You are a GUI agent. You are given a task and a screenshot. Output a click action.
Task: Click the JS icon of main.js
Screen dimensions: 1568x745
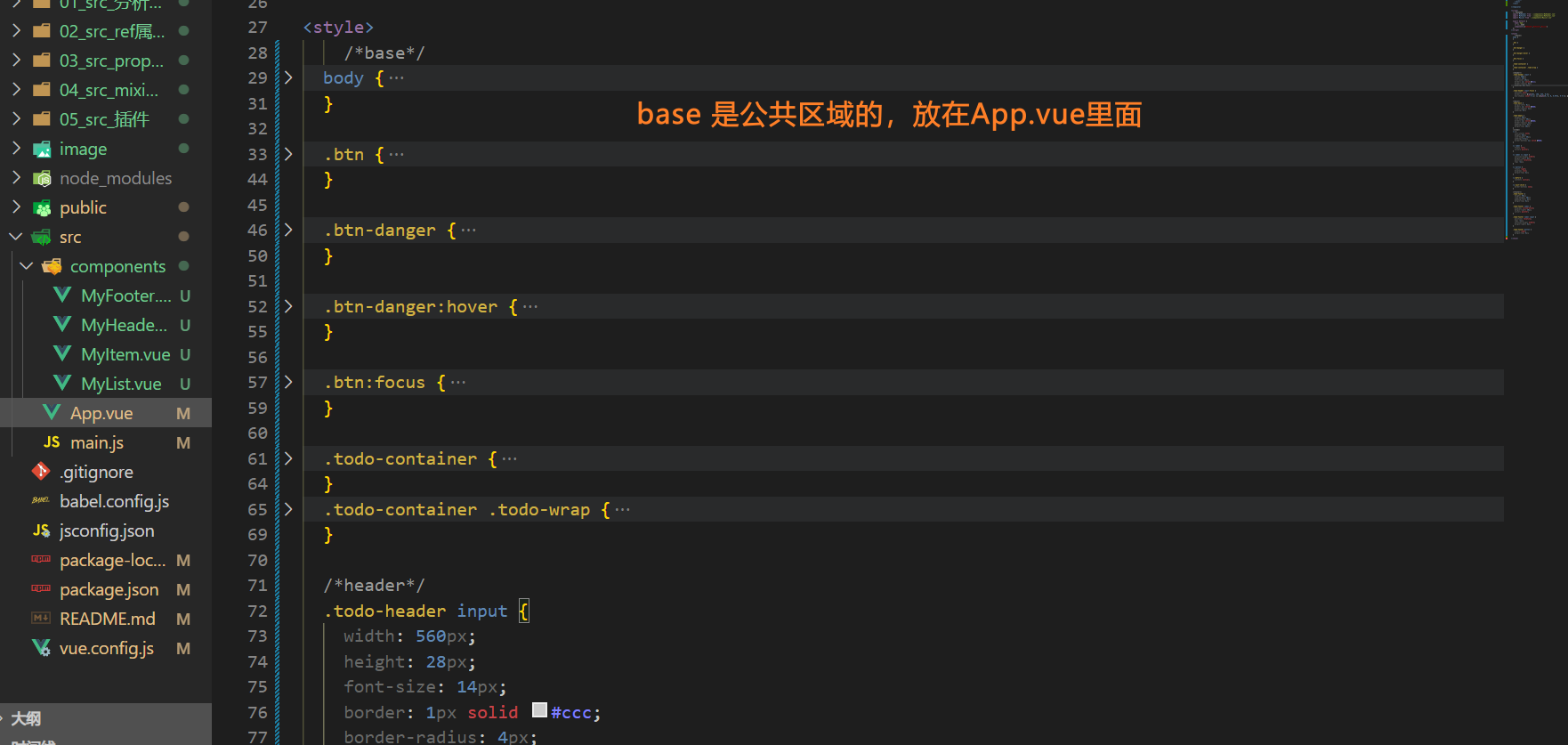52,441
